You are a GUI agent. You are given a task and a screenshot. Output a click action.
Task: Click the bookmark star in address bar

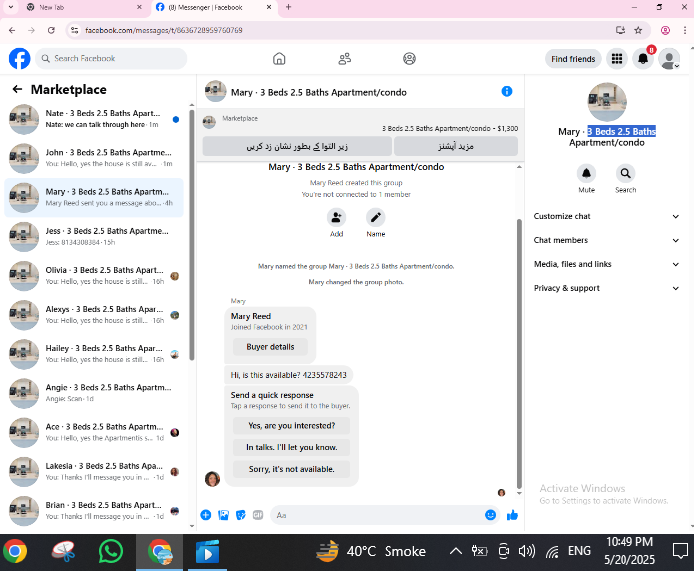click(638, 30)
